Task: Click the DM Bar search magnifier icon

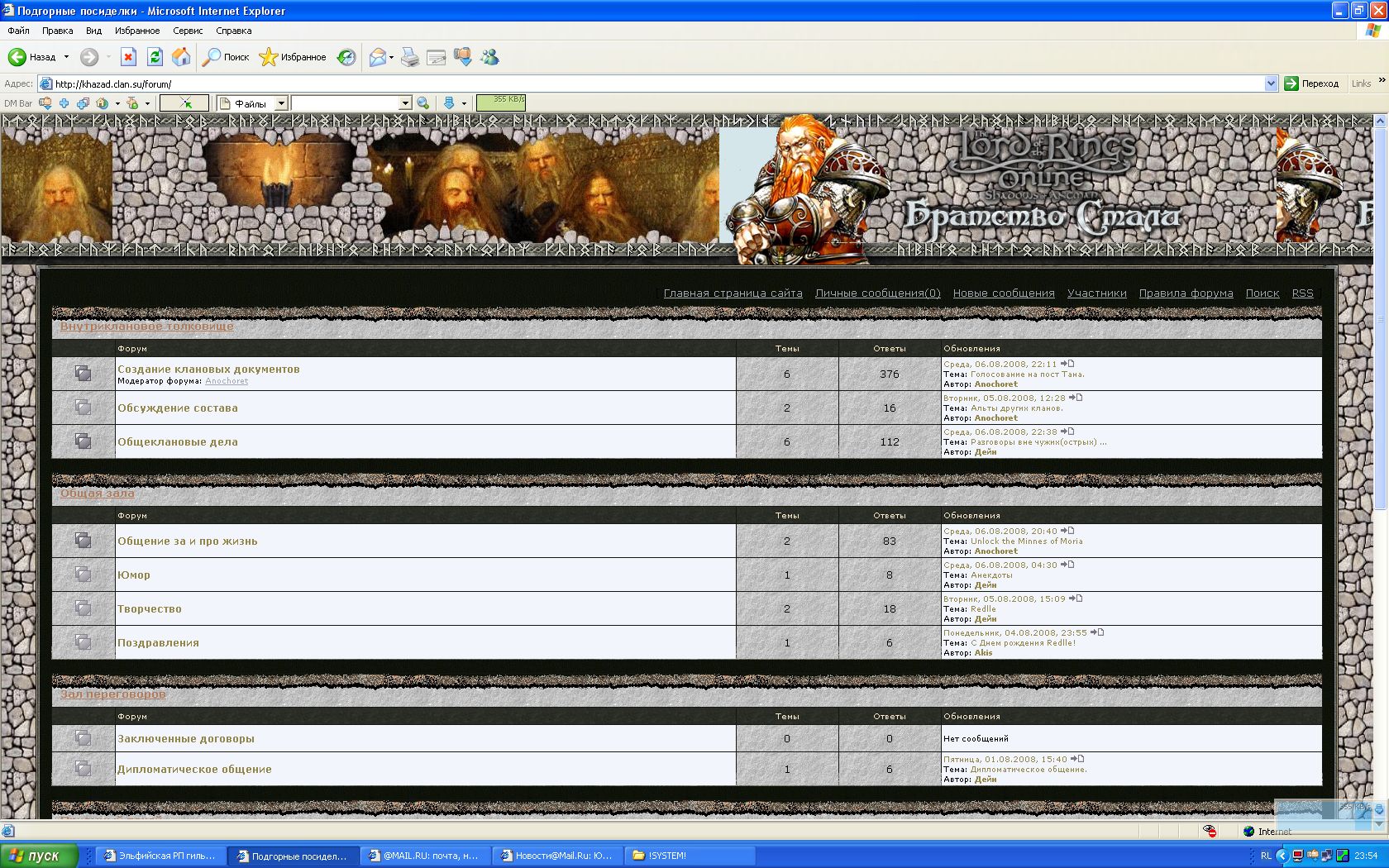Action: click(x=423, y=103)
